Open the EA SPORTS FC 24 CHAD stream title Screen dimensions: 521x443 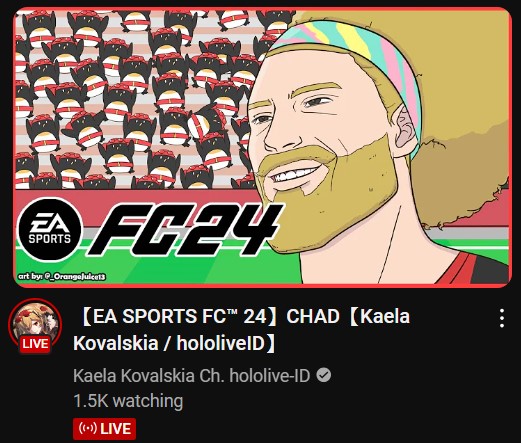242,330
